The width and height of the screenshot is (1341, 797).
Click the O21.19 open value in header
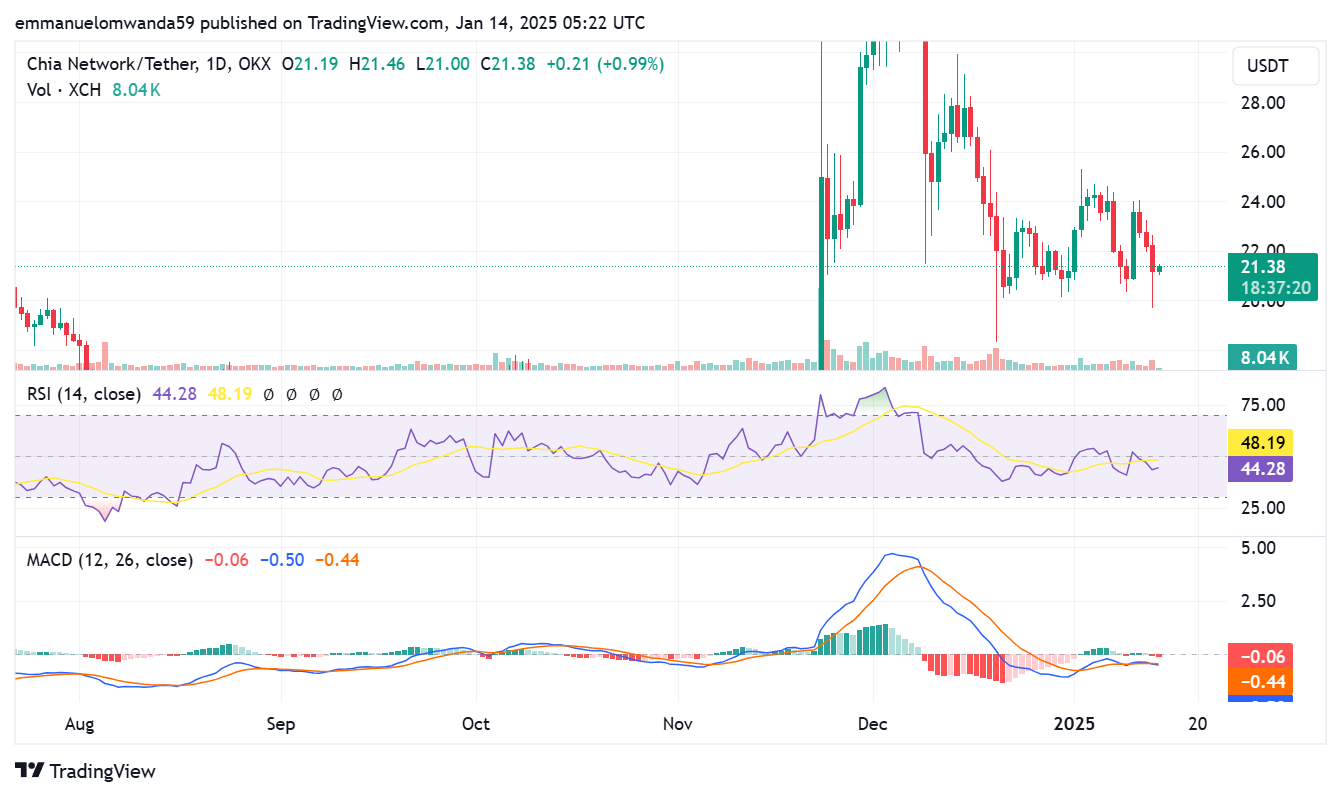(310, 64)
